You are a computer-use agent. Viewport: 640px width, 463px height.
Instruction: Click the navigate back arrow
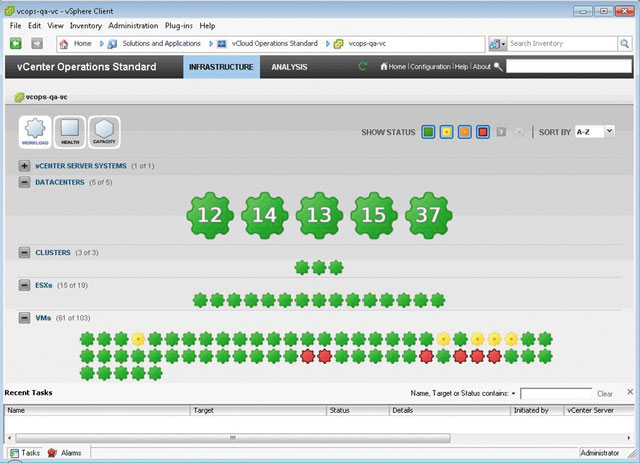[16, 44]
